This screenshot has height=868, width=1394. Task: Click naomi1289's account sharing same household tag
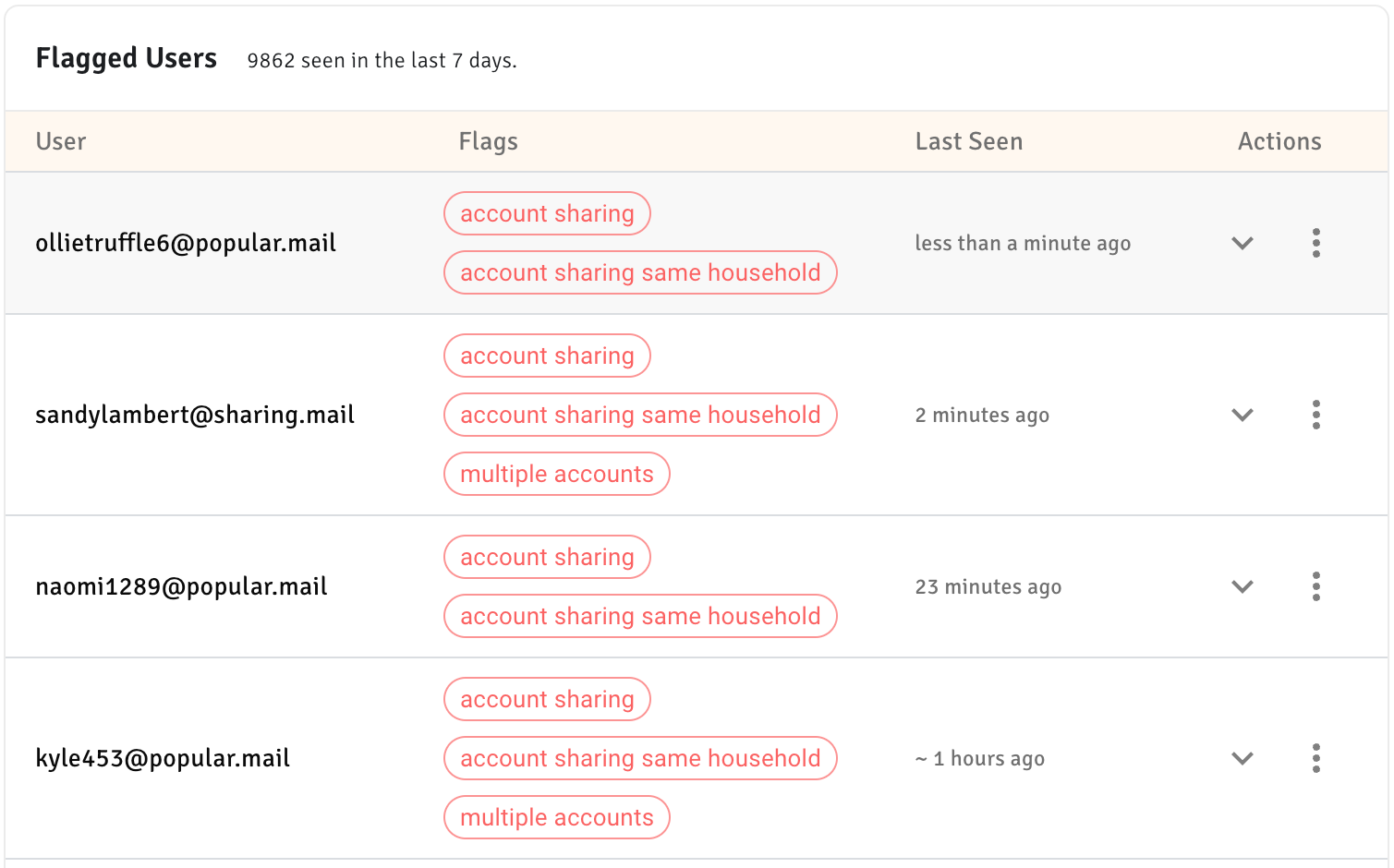tap(640, 616)
